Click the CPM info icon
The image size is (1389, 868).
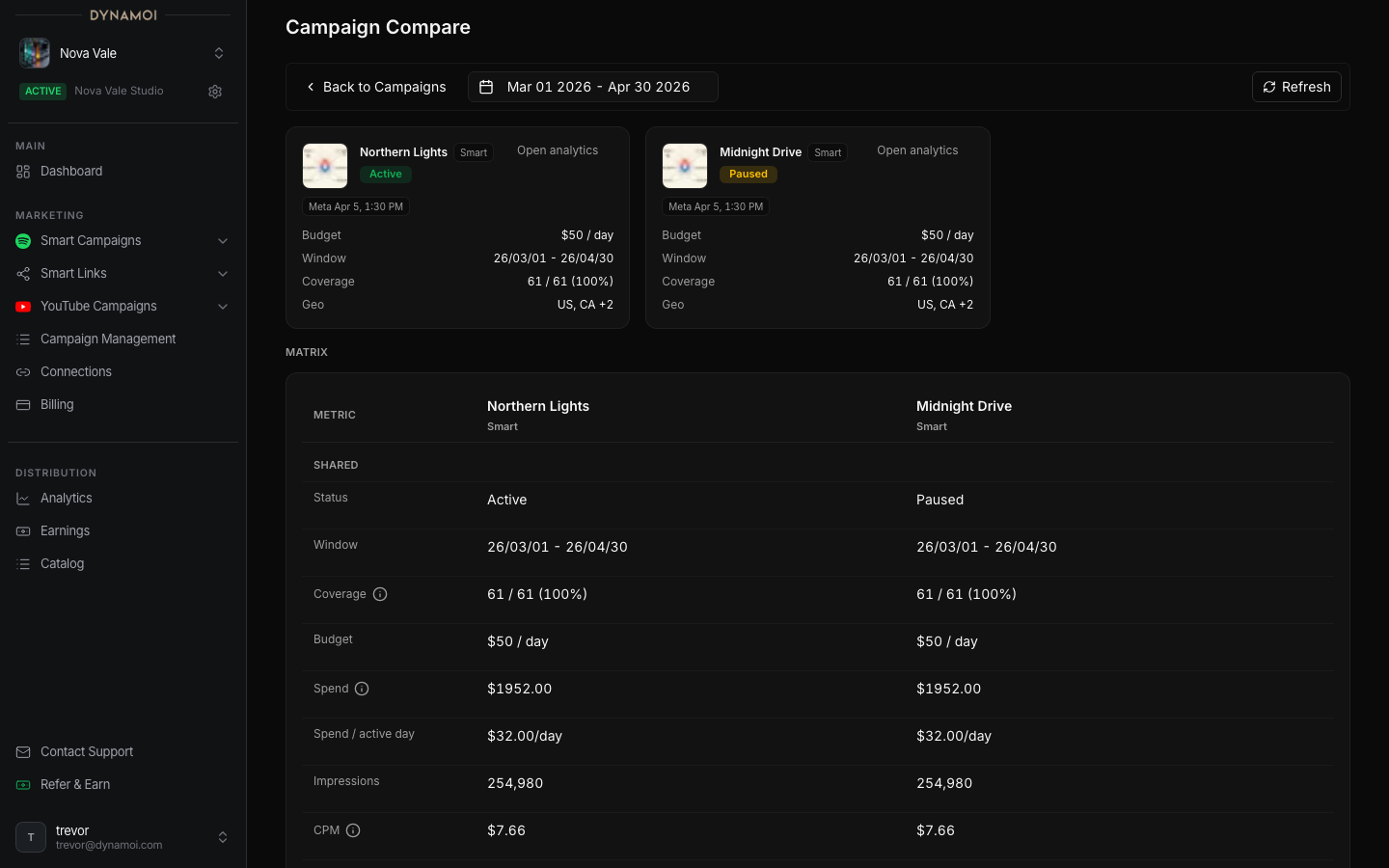point(353,830)
